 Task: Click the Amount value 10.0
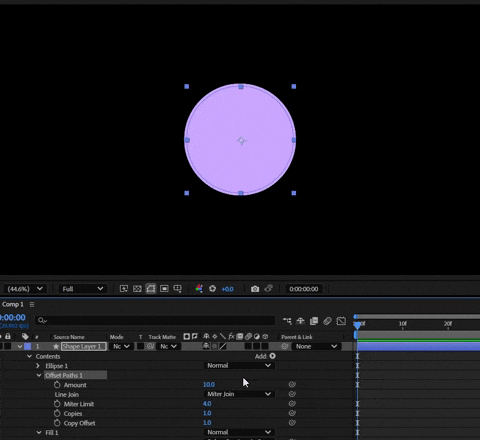point(209,385)
